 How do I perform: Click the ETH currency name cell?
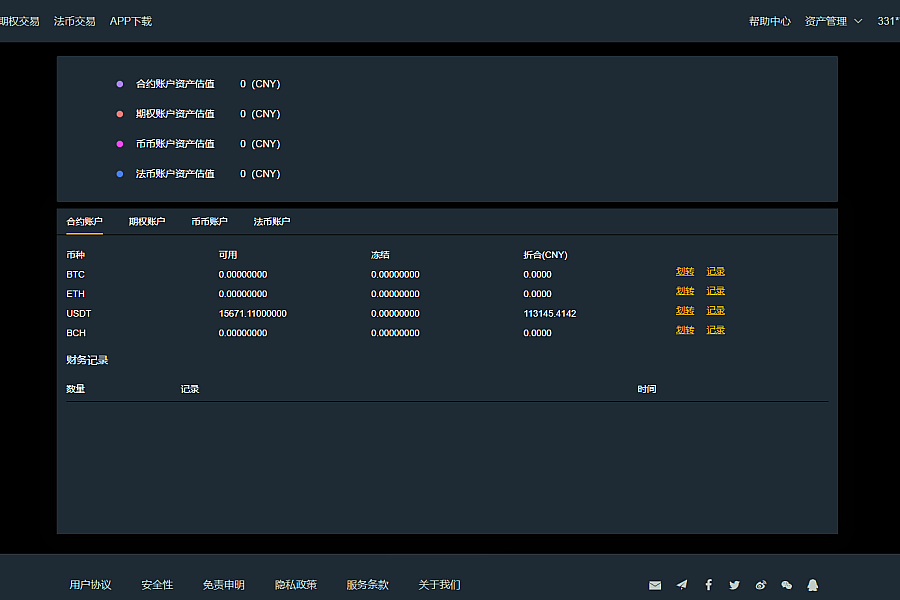[75, 294]
